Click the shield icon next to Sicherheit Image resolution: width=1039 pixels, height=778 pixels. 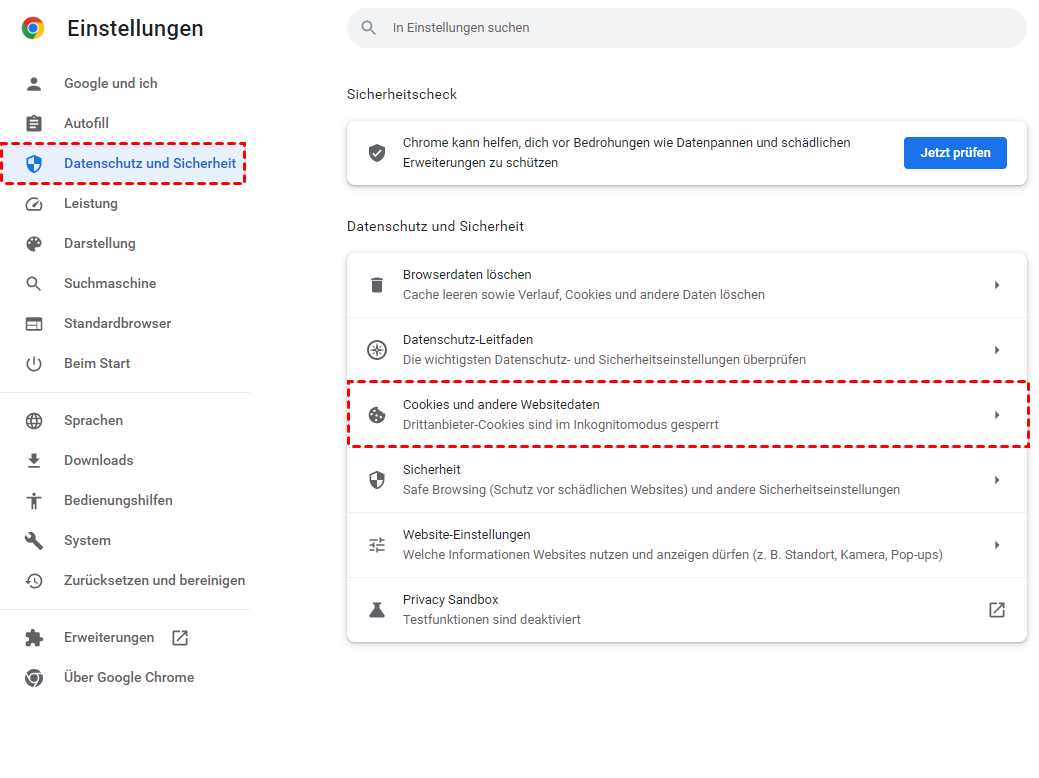pos(377,480)
